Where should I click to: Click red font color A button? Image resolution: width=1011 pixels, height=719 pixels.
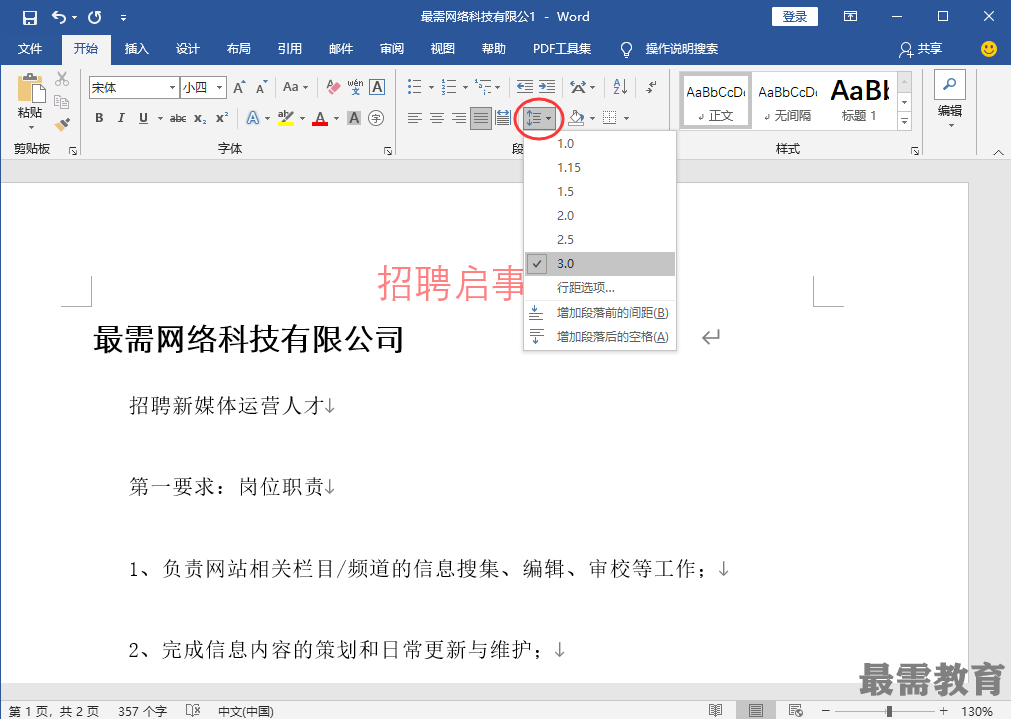pos(320,118)
